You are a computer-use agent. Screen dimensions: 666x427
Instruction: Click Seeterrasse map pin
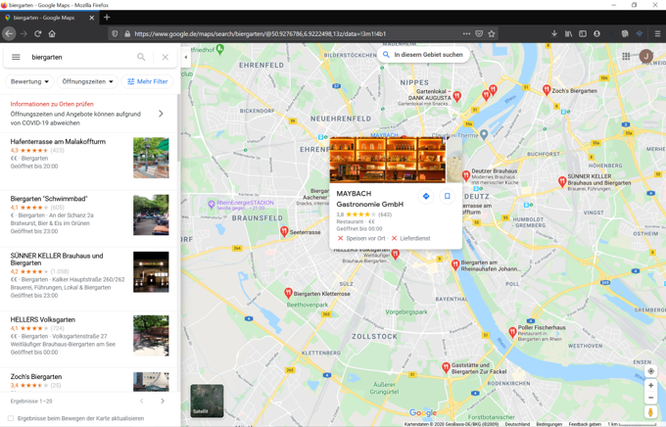[x=284, y=232]
